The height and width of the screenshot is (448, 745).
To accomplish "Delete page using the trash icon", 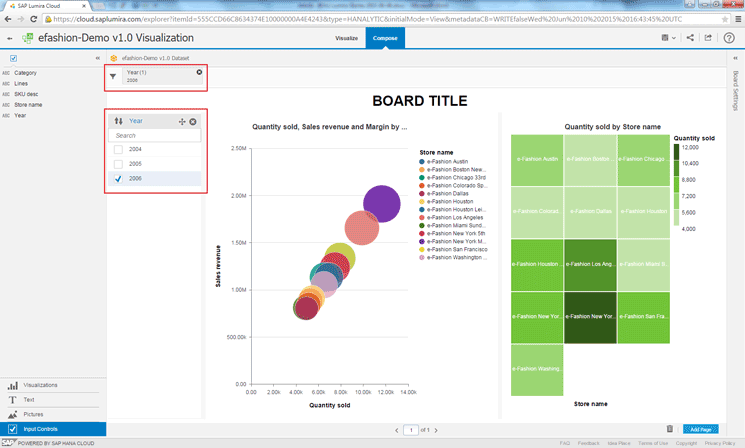I will (669, 428).
